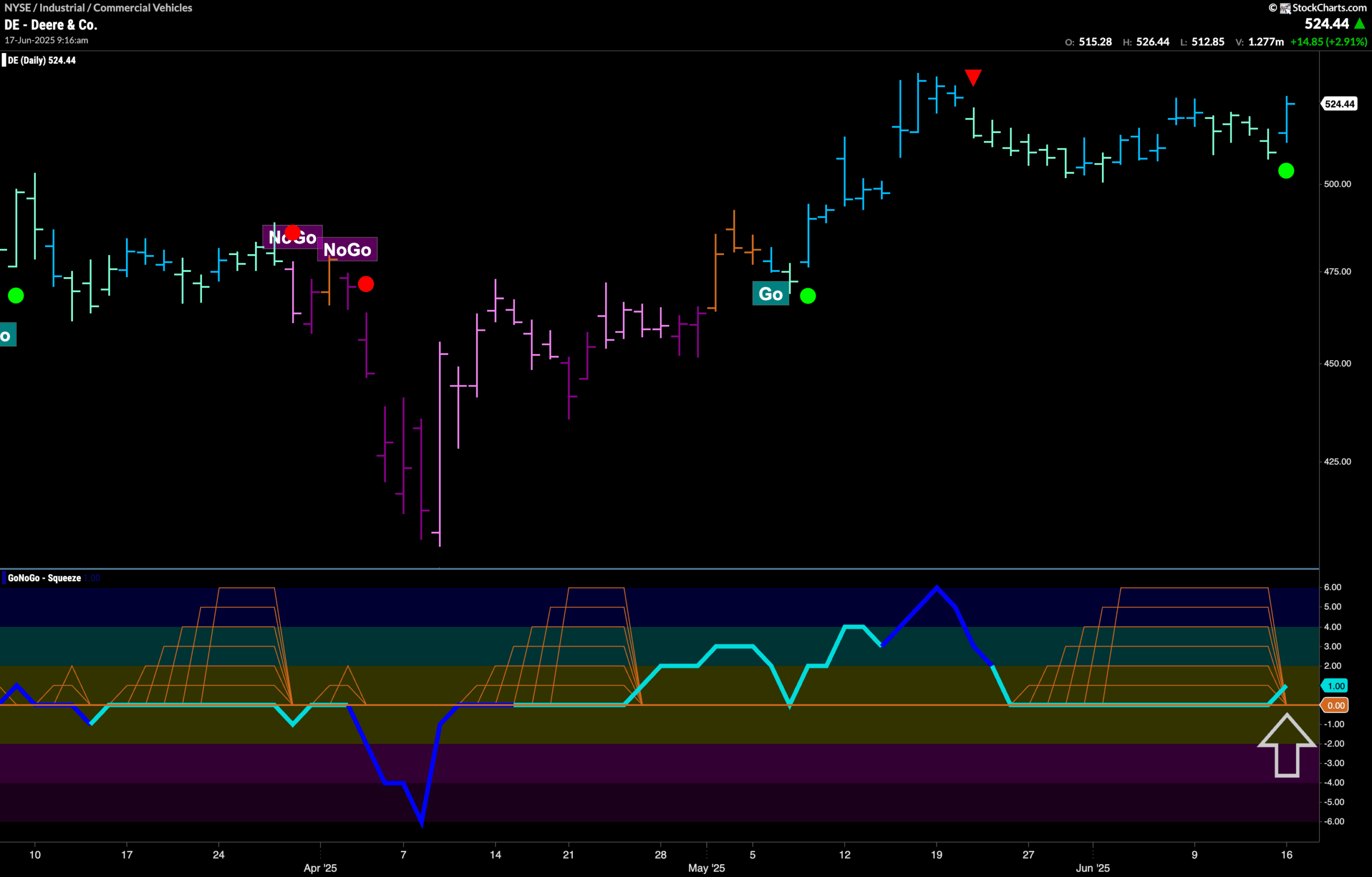This screenshot has height=877, width=1372.
Task: Click the red down-triangle marker above May highs
Action: 973,78
